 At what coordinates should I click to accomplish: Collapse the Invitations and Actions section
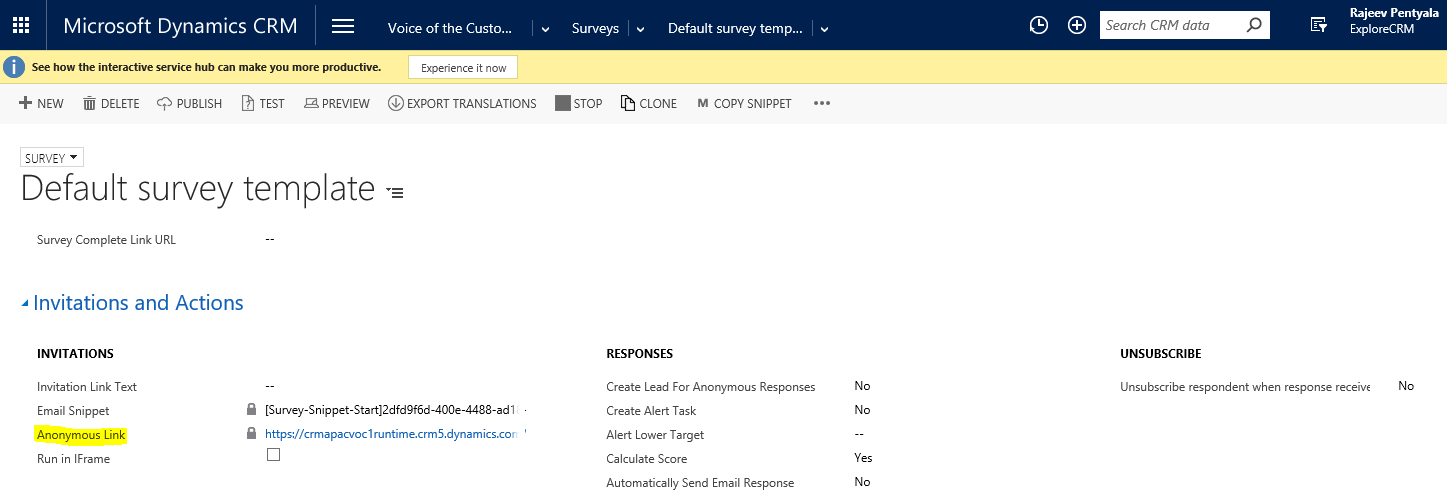coord(25,304)
